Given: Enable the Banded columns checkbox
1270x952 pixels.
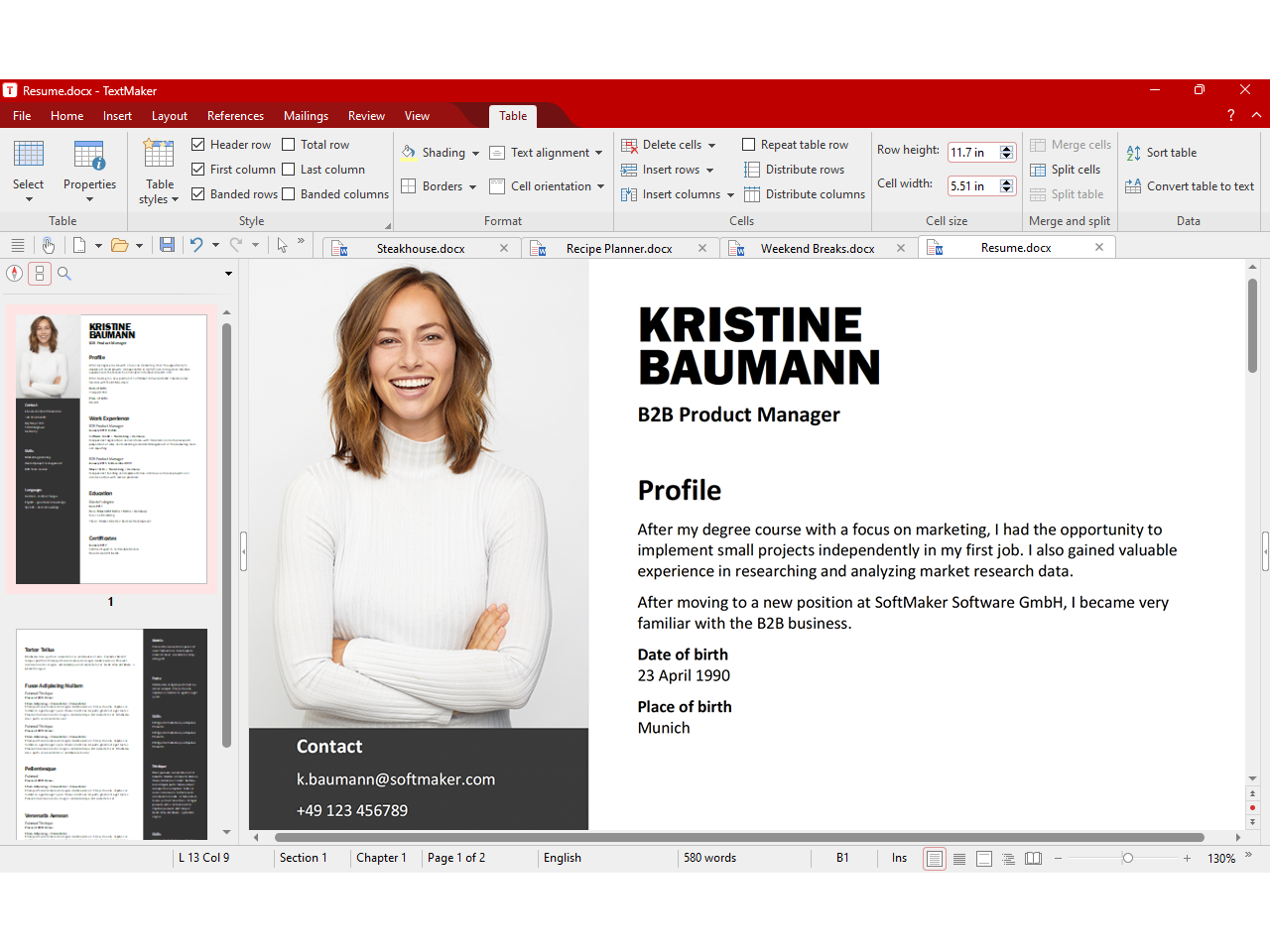Looking at the screenshot, I should pos(289,194).
